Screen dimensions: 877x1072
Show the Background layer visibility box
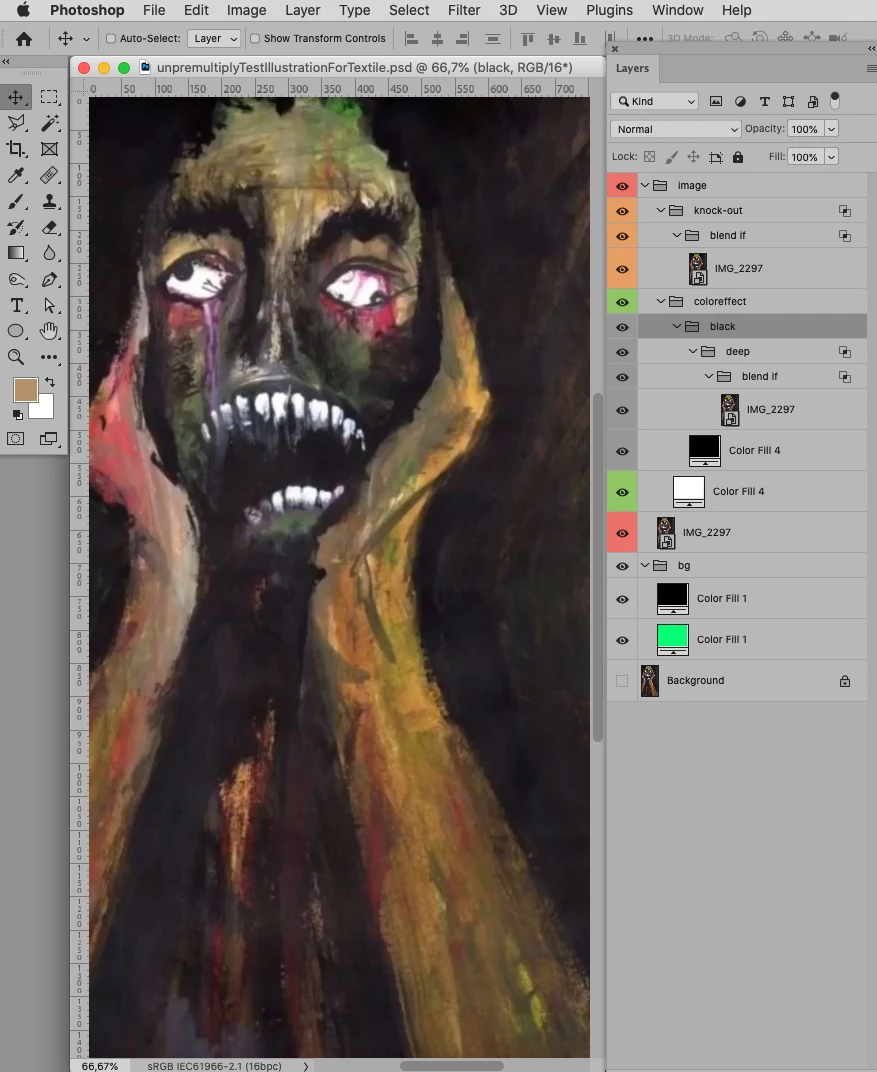pos(621,681)
